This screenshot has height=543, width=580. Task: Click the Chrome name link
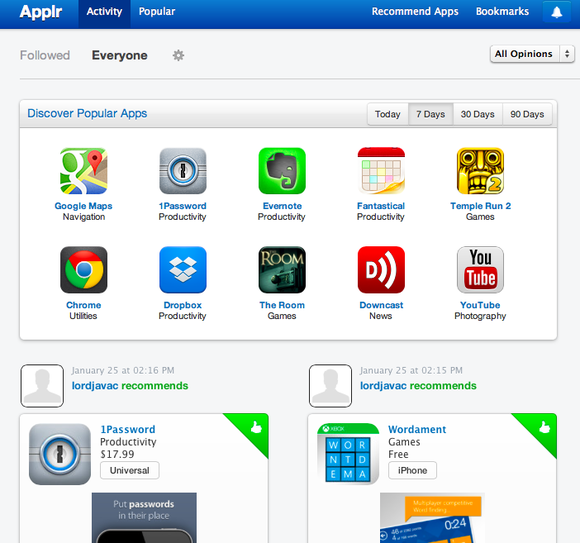(x=84, y=305)
